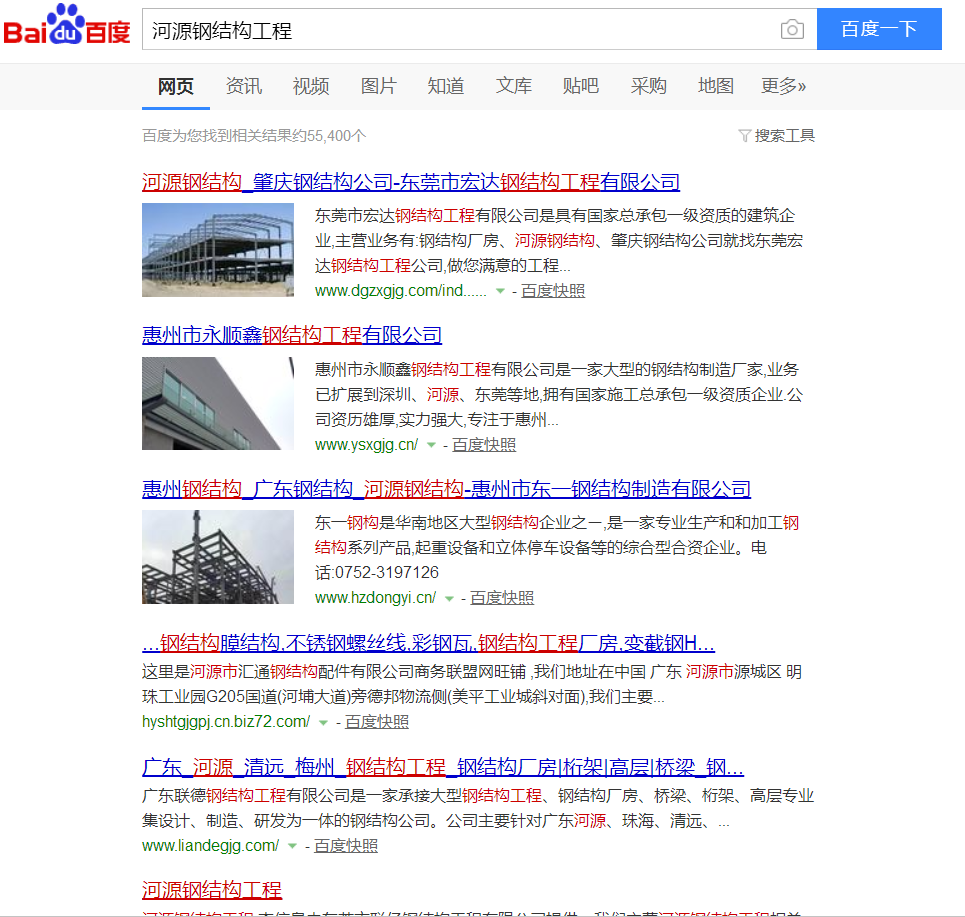
Task: Open 惠州市东一钢结构制造有限公司 result title
Action: pos(446,489)
